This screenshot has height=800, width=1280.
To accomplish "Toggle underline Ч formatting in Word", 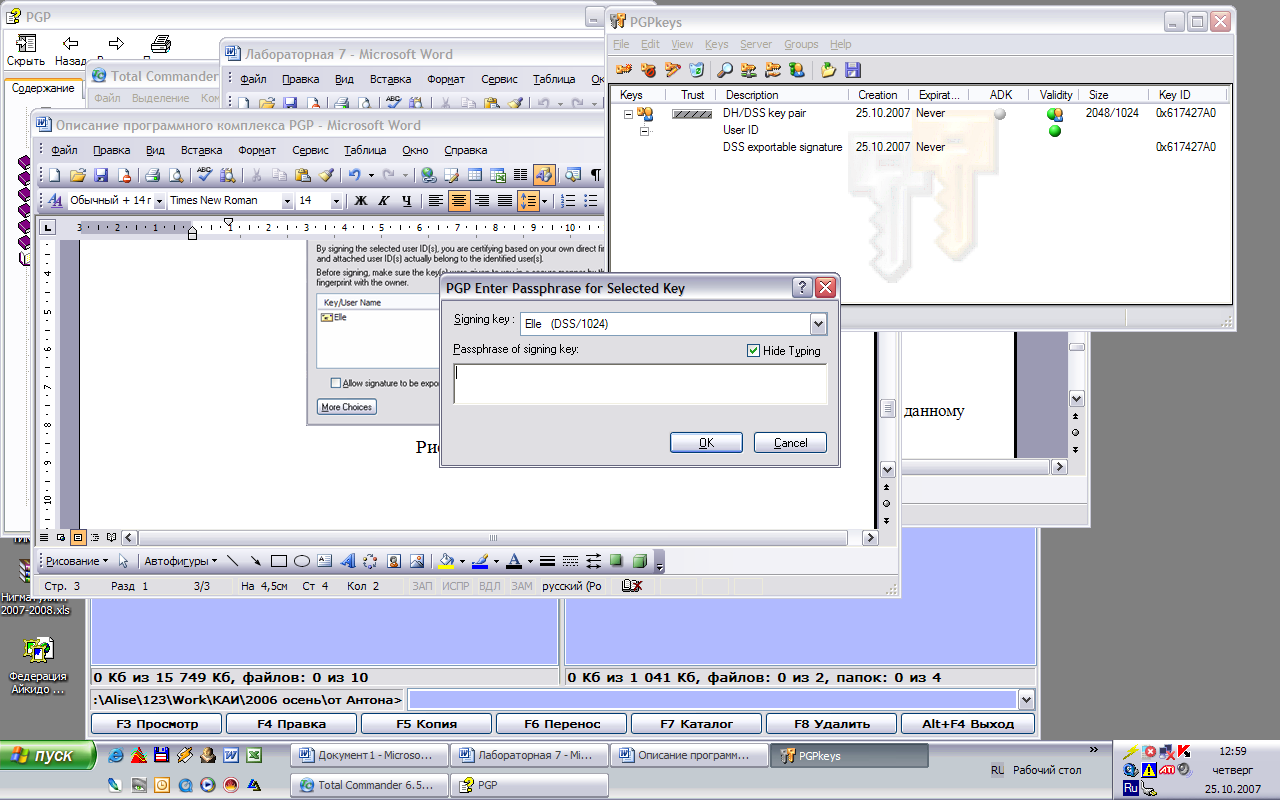I will (406, 201).
